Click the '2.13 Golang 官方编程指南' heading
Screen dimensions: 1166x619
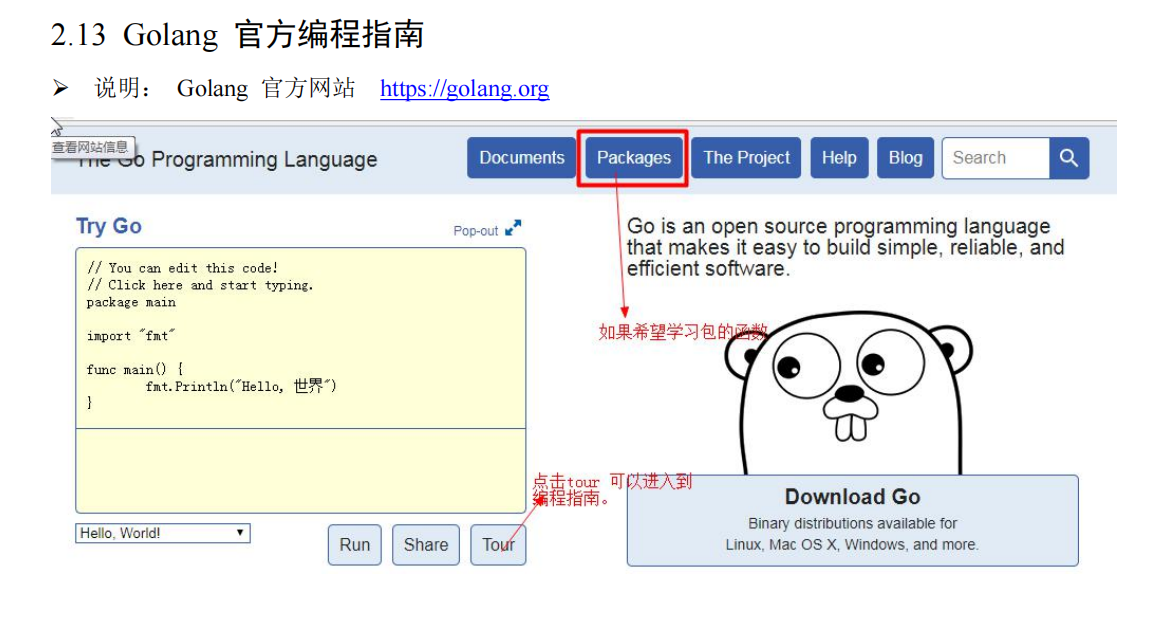[237, 35]
